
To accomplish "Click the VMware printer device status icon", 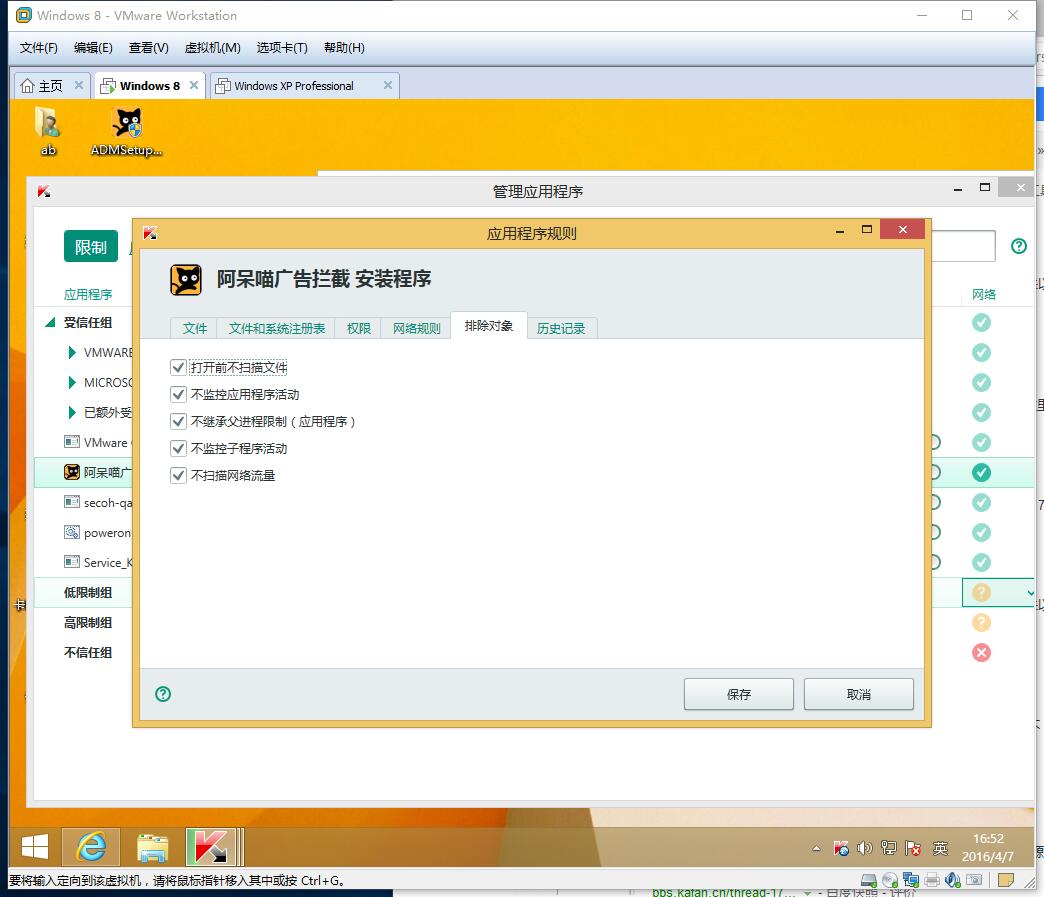I will tap(932, 880).
